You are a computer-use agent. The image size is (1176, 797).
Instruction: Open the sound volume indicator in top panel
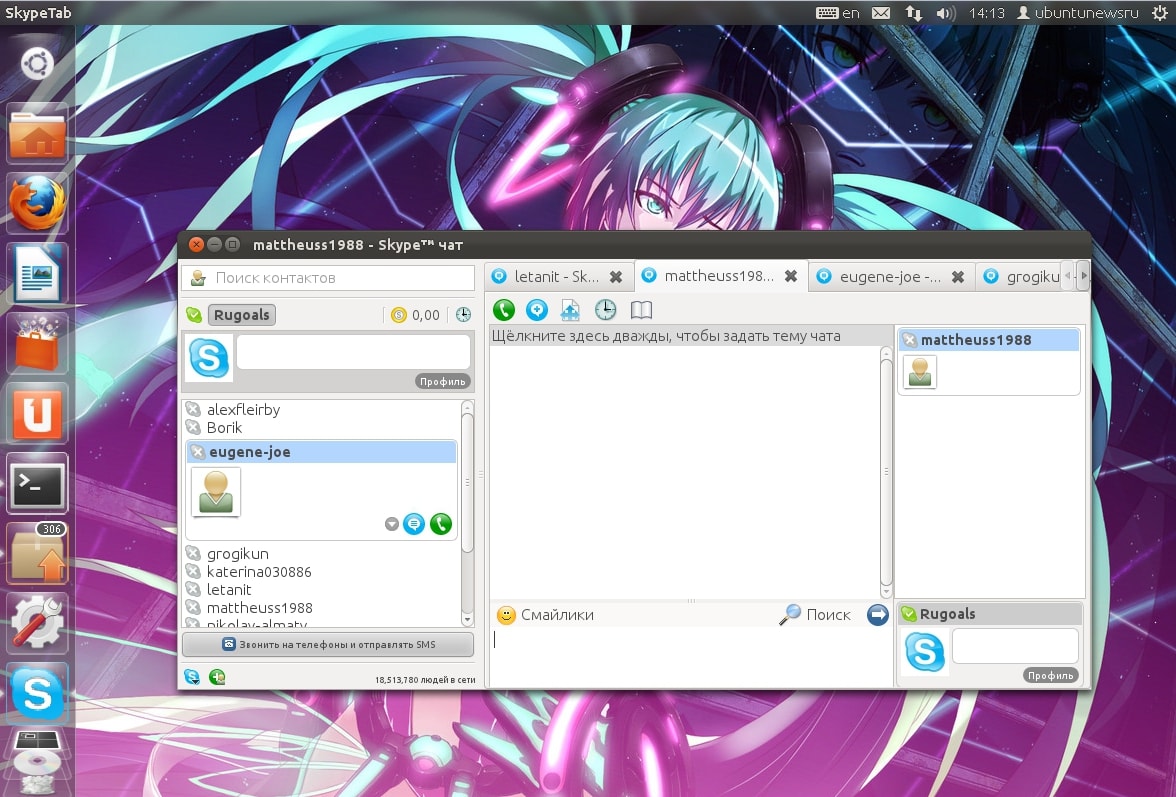pyautogui.click(x=946, y=13)
